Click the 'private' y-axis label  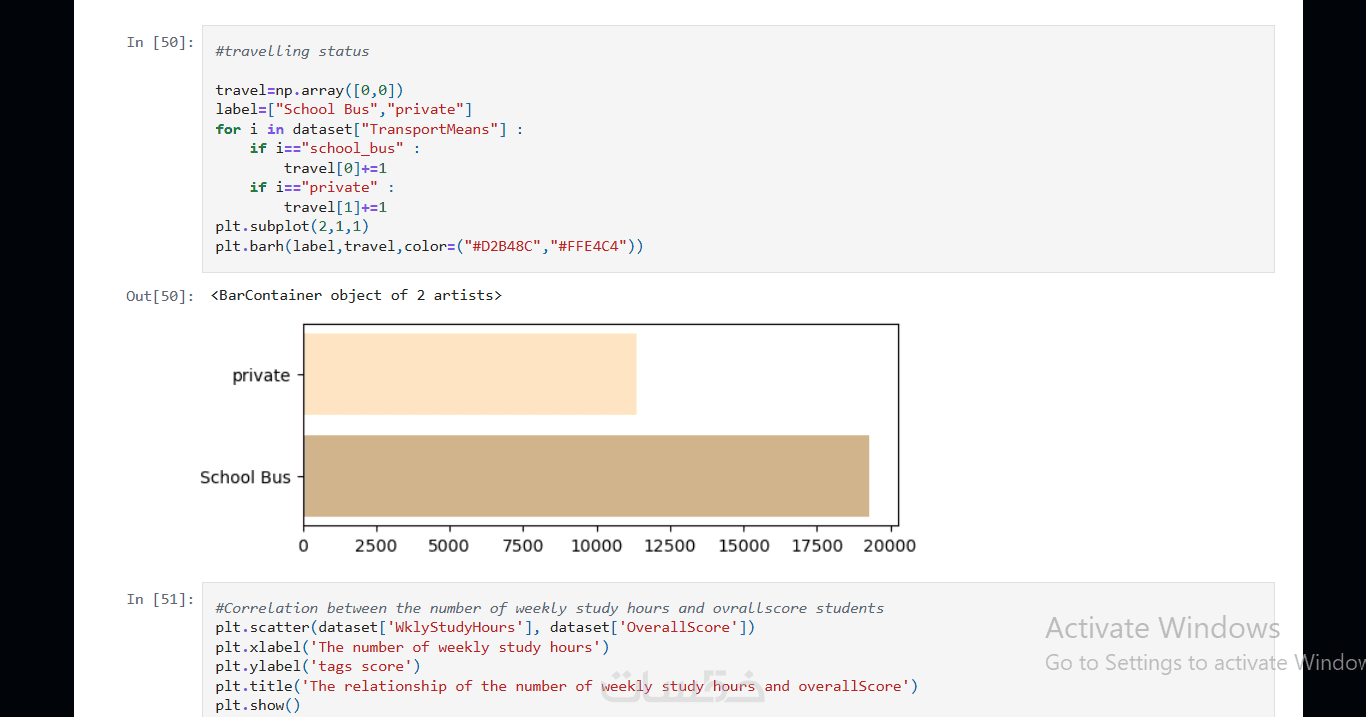click(261, 376)
